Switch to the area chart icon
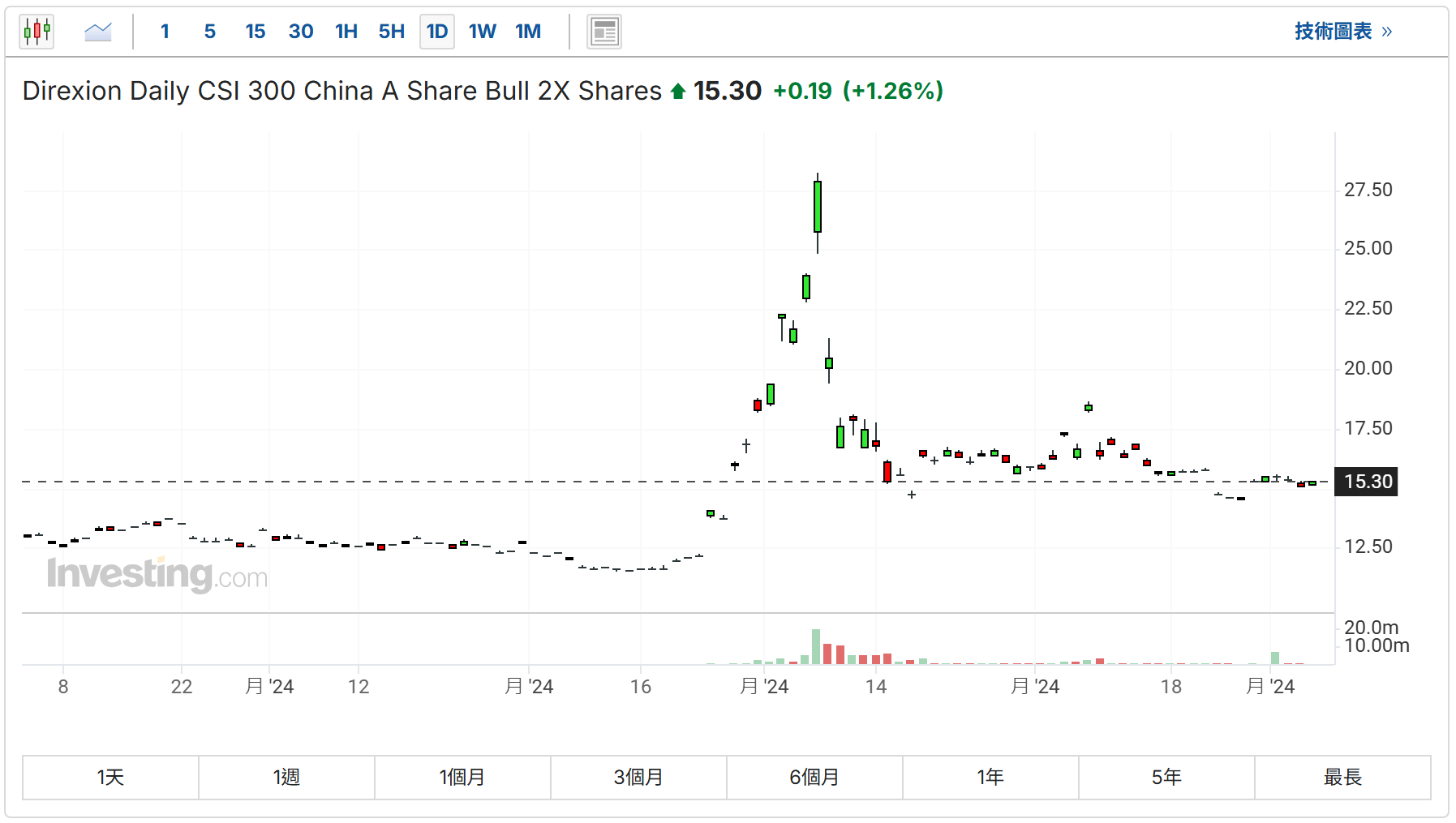Screen dimensions: 1456x823 click(98, 32)
